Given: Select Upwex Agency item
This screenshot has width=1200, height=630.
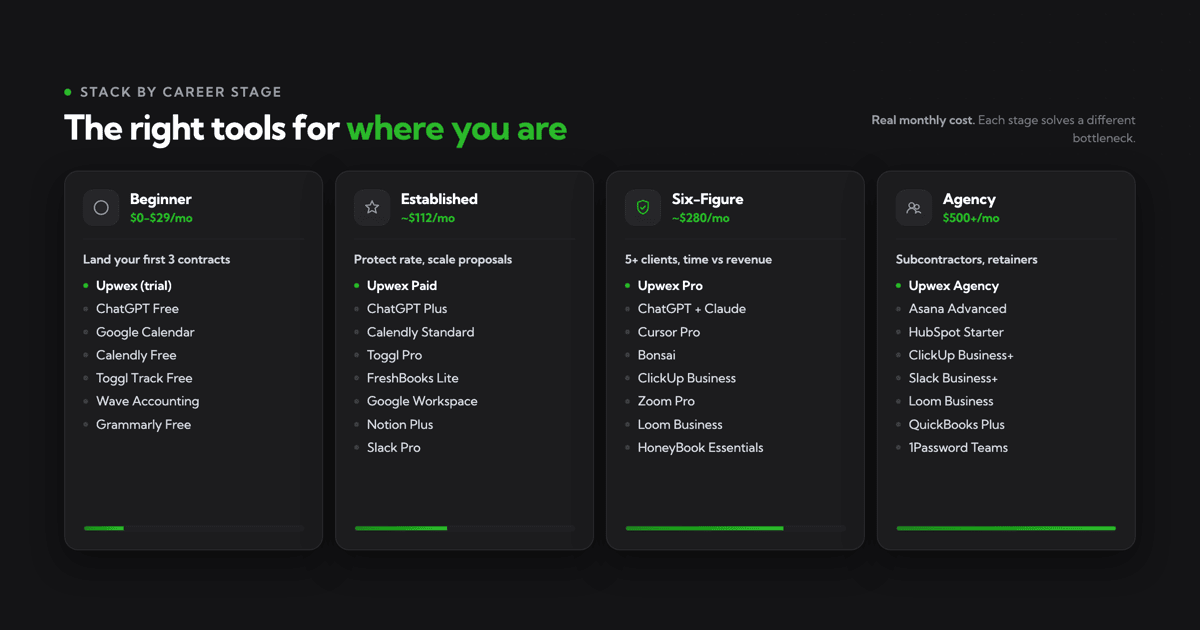Looking at the screenshot, I should point(954,285).
